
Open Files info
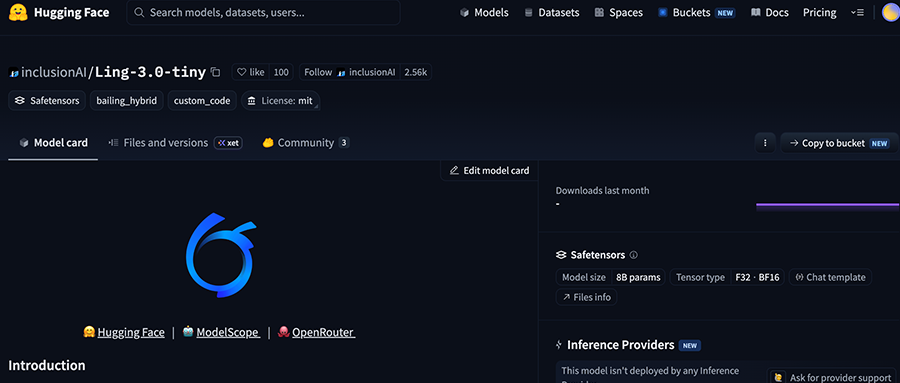(587, 297)
